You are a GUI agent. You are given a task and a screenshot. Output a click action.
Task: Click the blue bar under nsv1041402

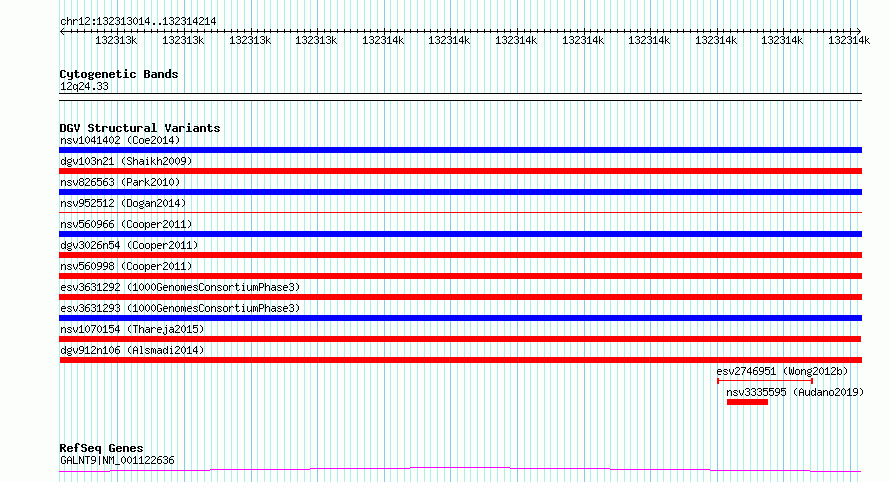point(460,150)
